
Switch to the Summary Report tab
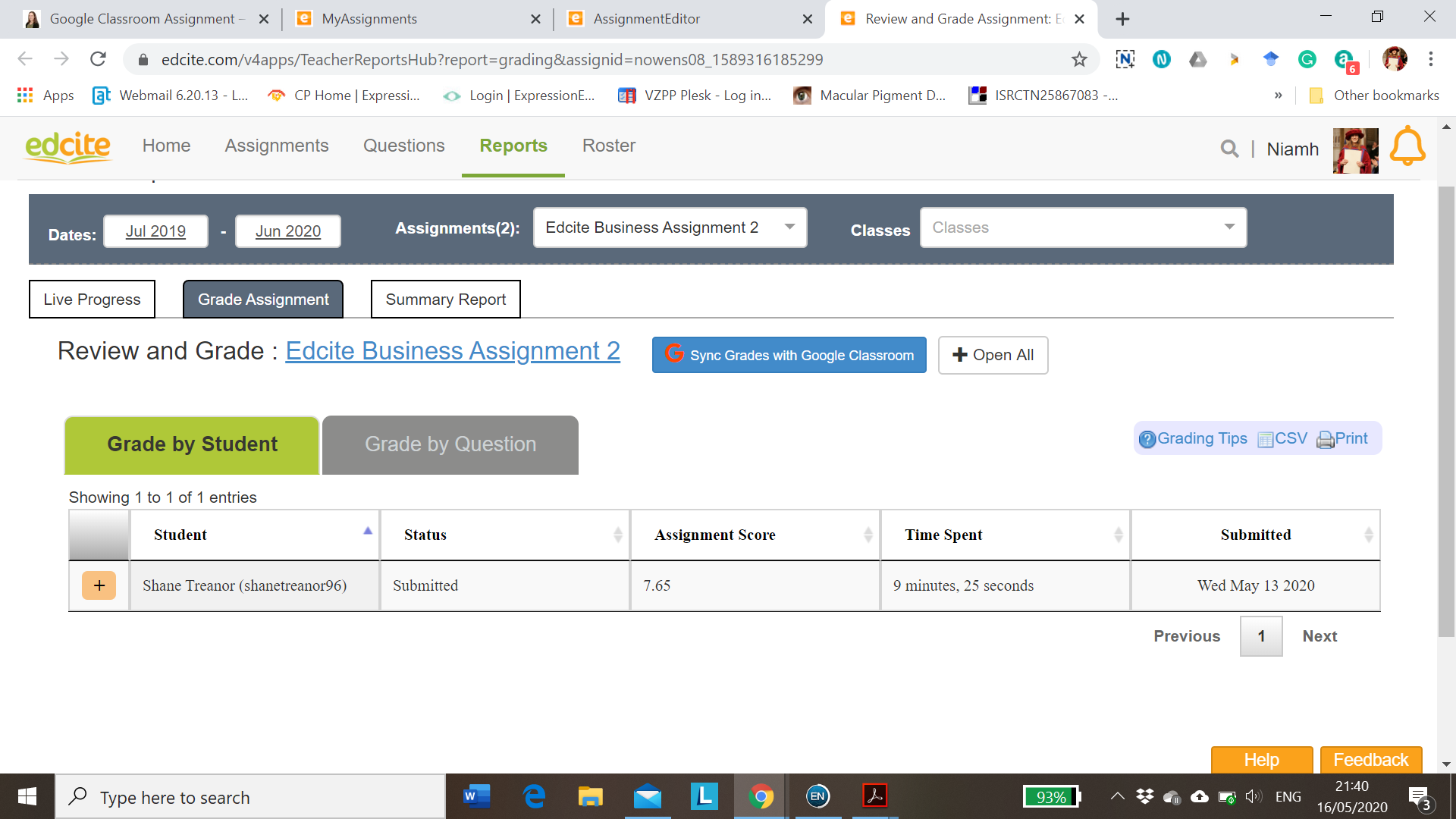click(x=445, y=299)
